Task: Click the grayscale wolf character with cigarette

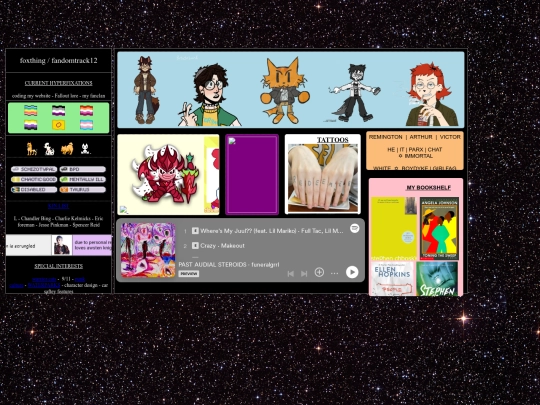Action: point(355,93)
